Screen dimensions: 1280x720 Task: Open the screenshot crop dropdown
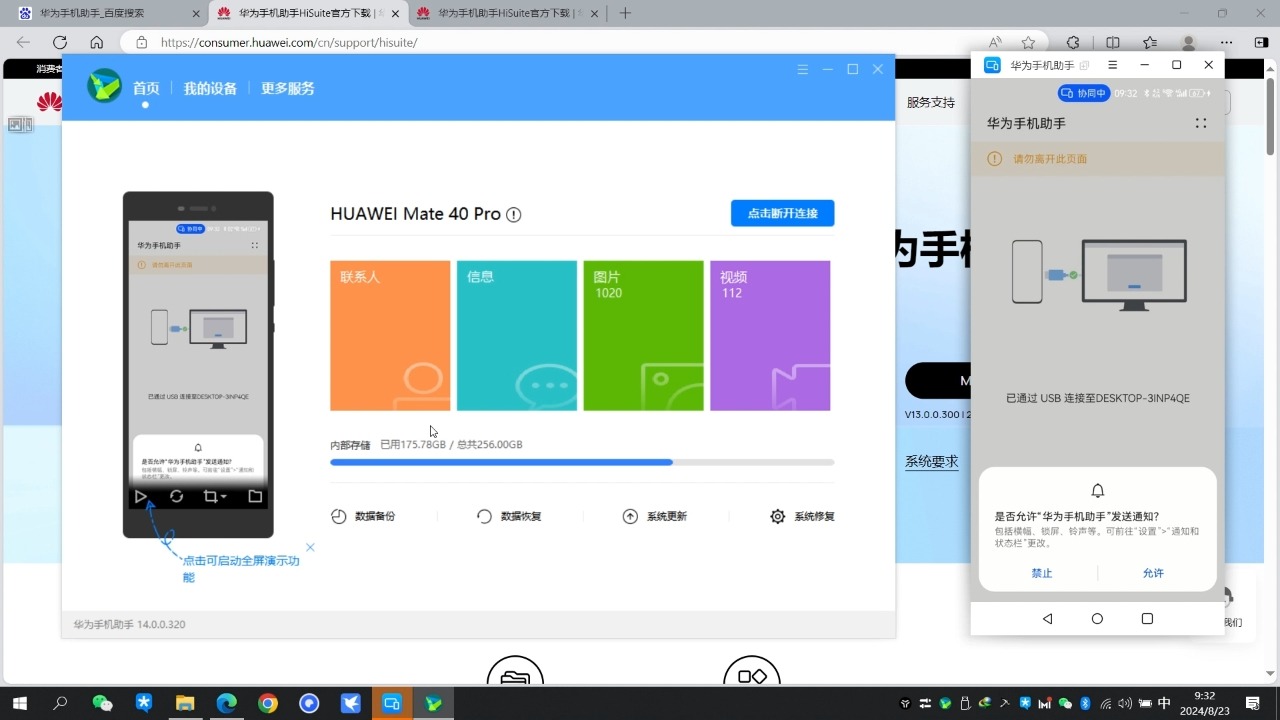(214, 496)
